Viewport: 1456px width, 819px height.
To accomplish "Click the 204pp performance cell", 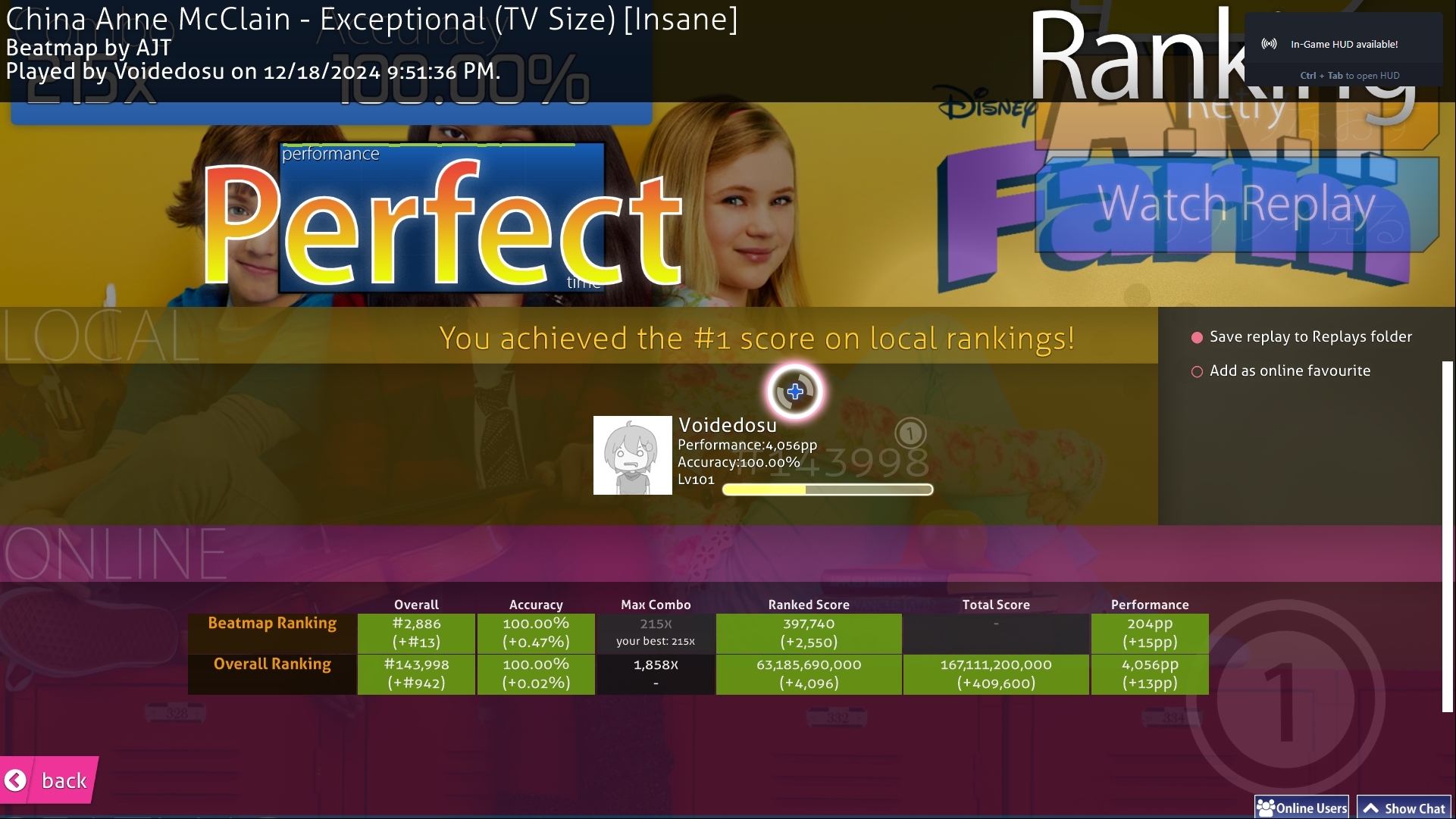I will 1150,633.
